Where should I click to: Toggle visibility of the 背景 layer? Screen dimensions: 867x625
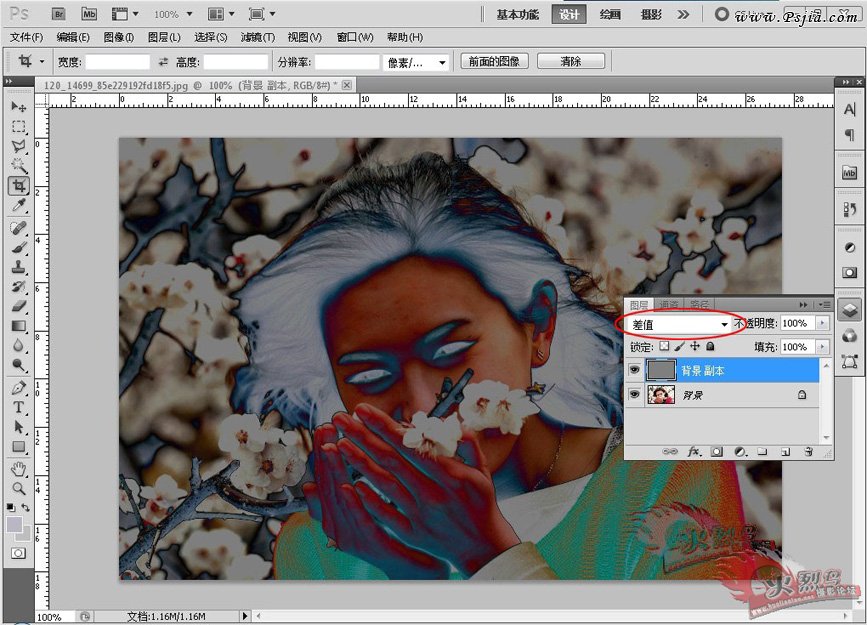coord(634,395)
